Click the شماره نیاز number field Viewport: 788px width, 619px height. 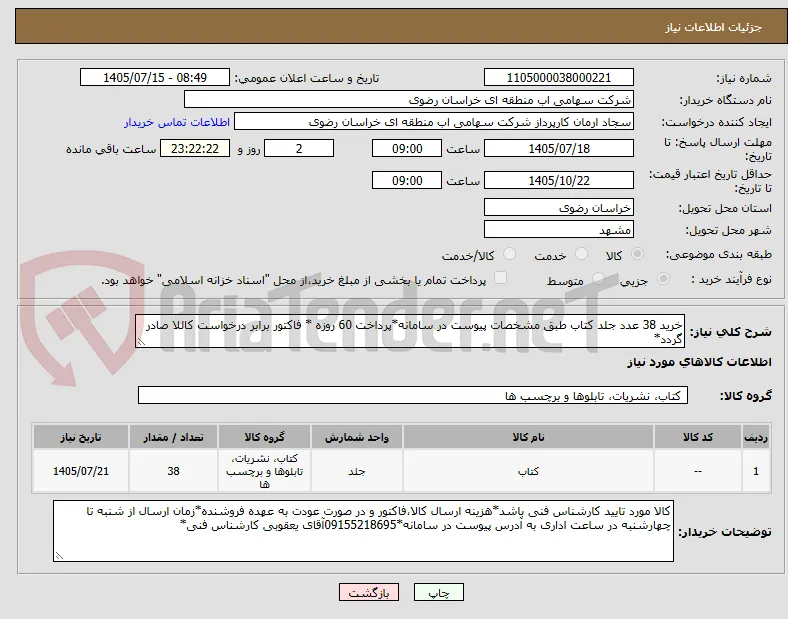559,78
